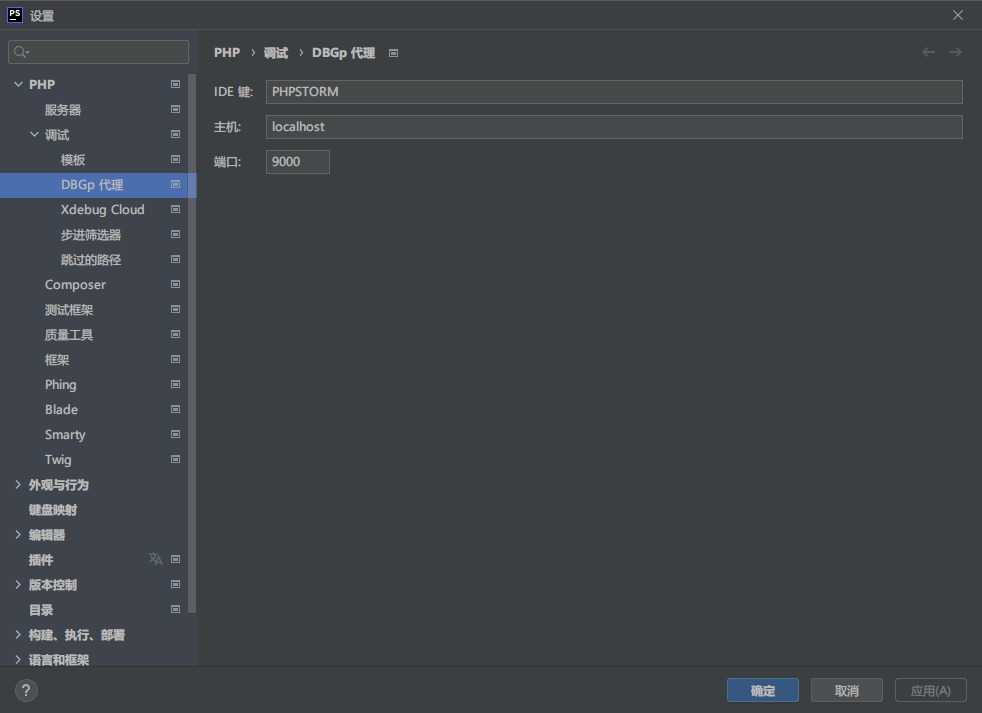This screenshot has width=982, height=713.
Task: Click the project icon beside DBGp 代理 breadcrumb
Action: point(393,53)
